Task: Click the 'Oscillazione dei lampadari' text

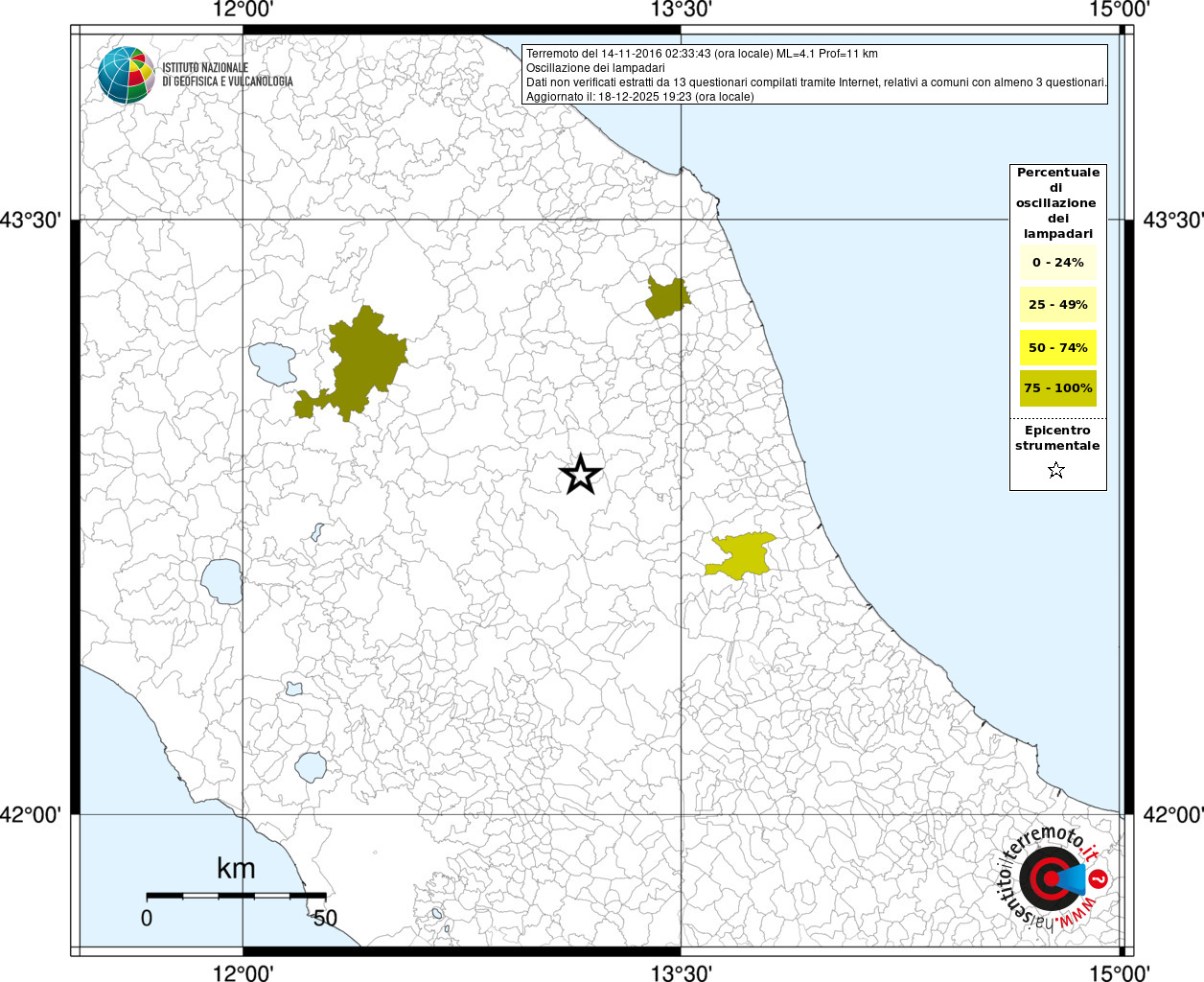Action: [595, 68]
